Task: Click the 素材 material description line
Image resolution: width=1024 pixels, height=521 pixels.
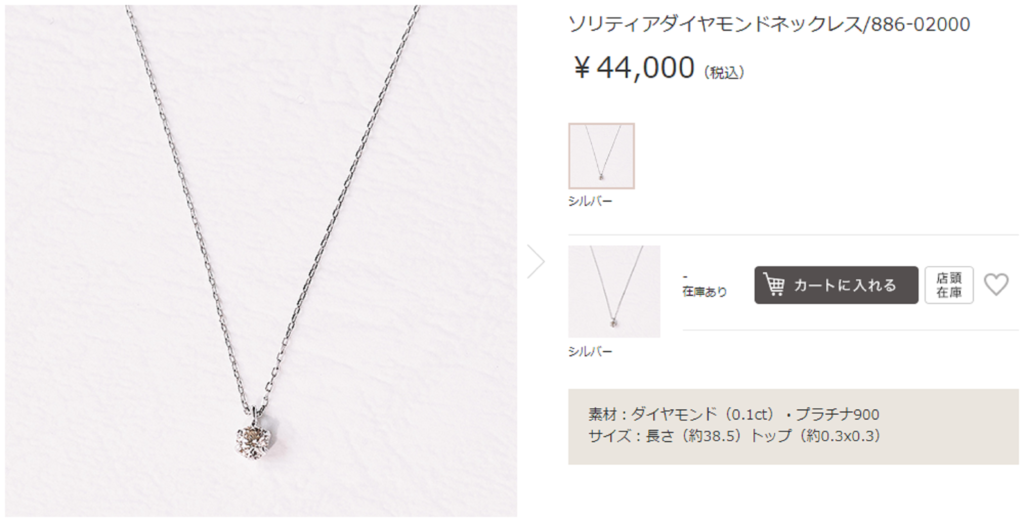Action: tap(733, 415)
